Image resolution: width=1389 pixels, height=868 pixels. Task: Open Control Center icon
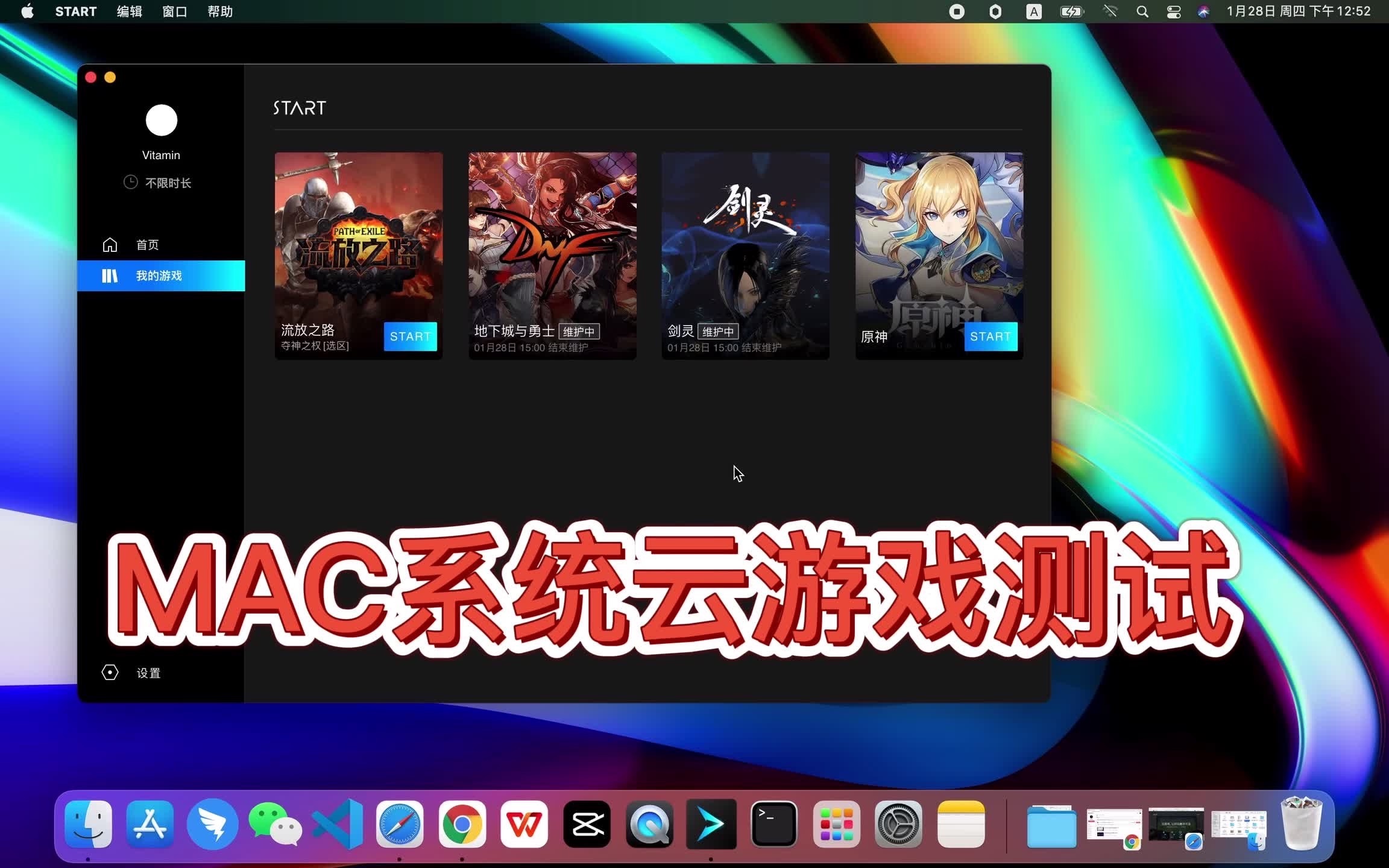[1173, 11]
